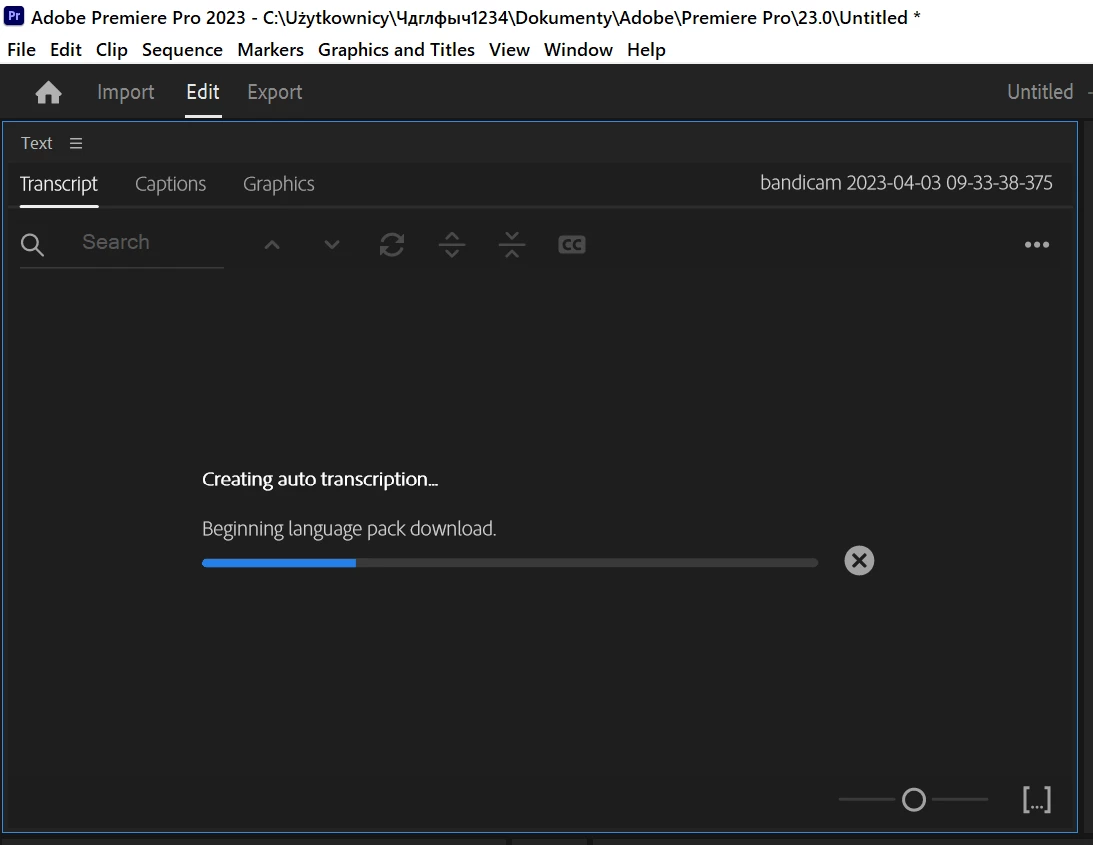Open the Window menu

coord(578,50)
